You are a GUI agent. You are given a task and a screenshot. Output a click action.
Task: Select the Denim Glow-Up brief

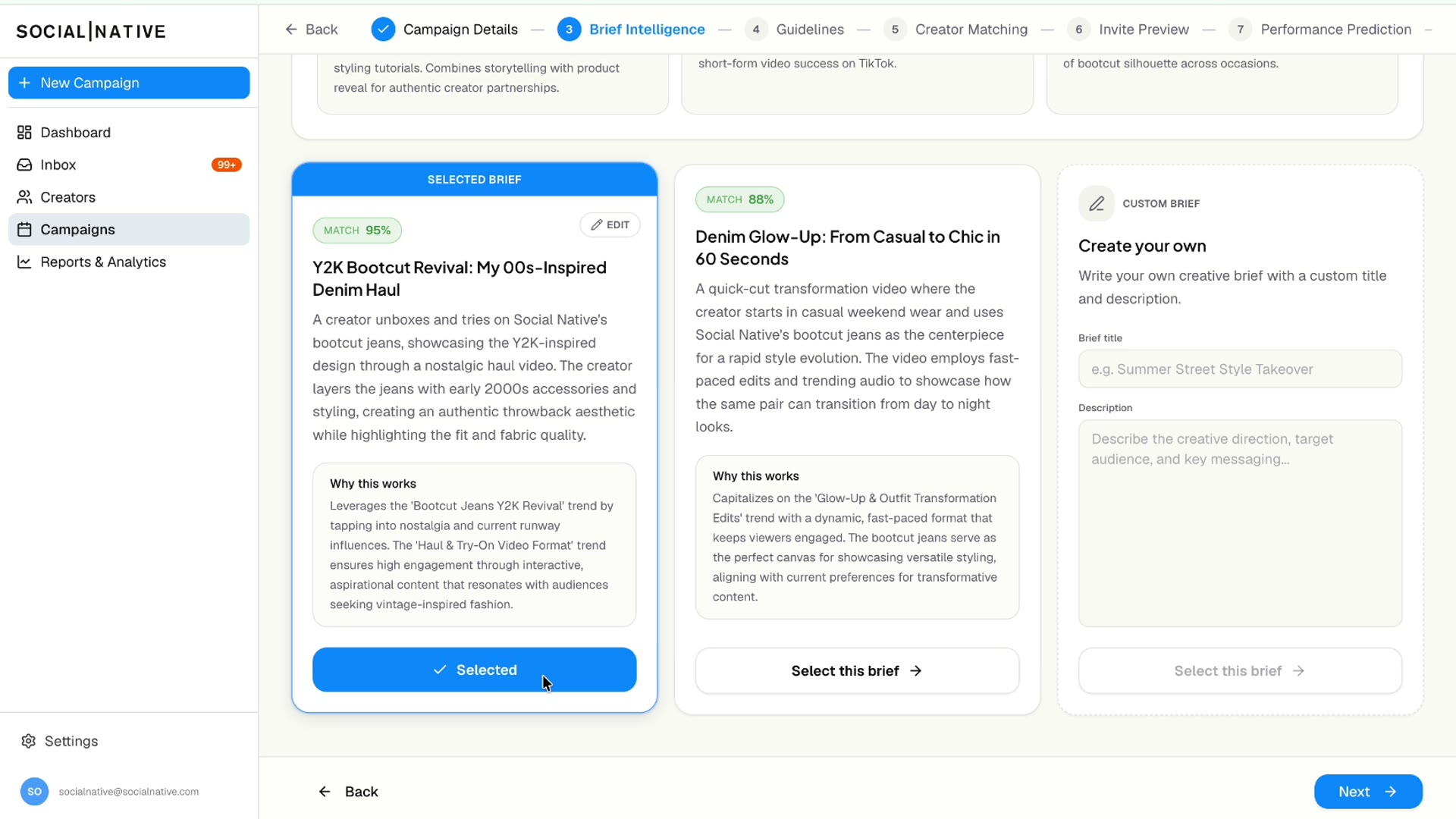[x=857, y=670]
